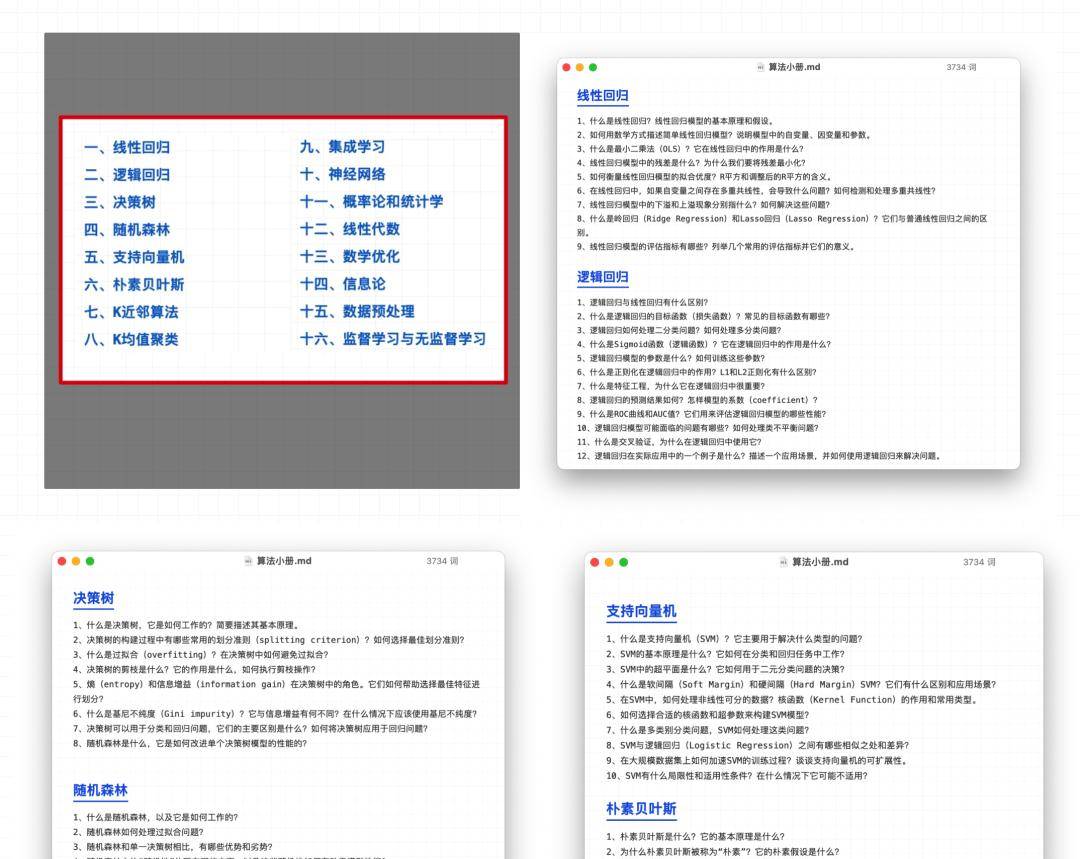This screenshot has height=859, width=1080.
Task: Click the 逻辑回归 section heading in the editor
Action: (603, 277)
